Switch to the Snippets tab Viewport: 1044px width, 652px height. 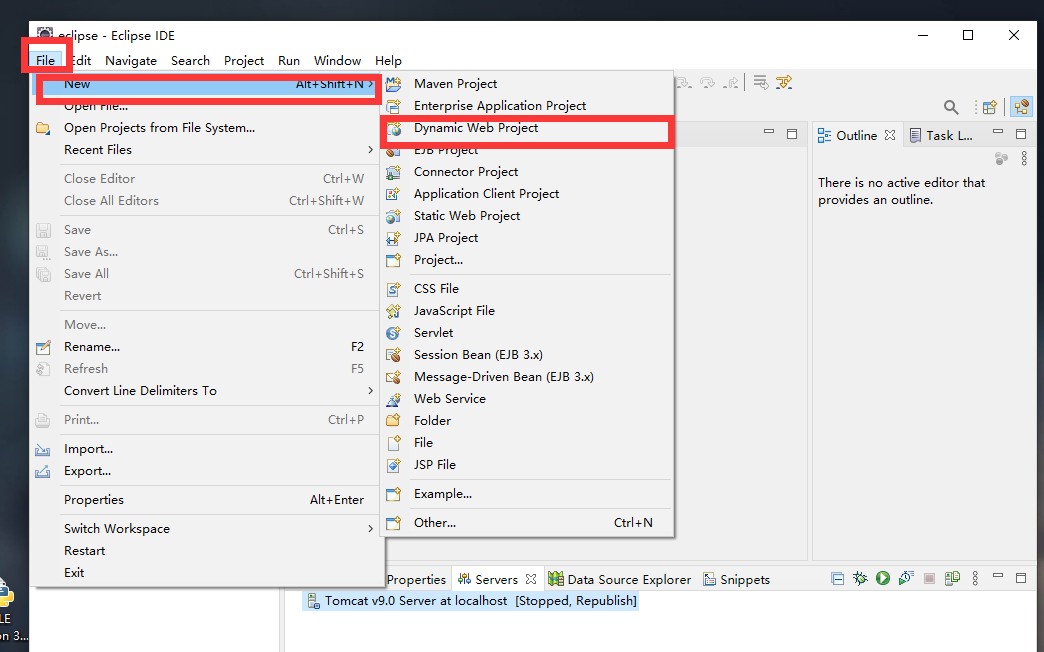737,579
